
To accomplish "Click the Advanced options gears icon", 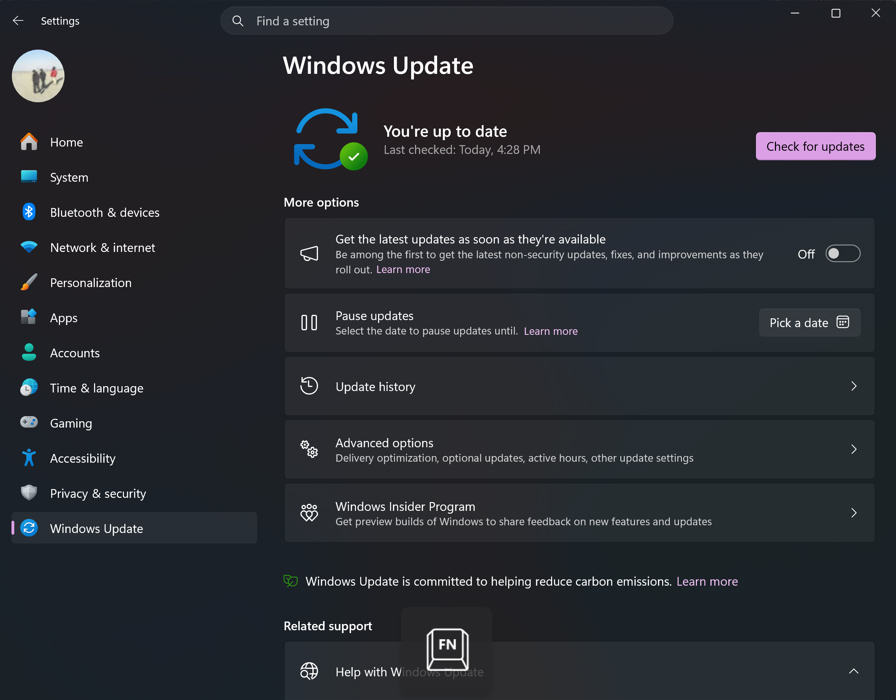I will 309,449.
